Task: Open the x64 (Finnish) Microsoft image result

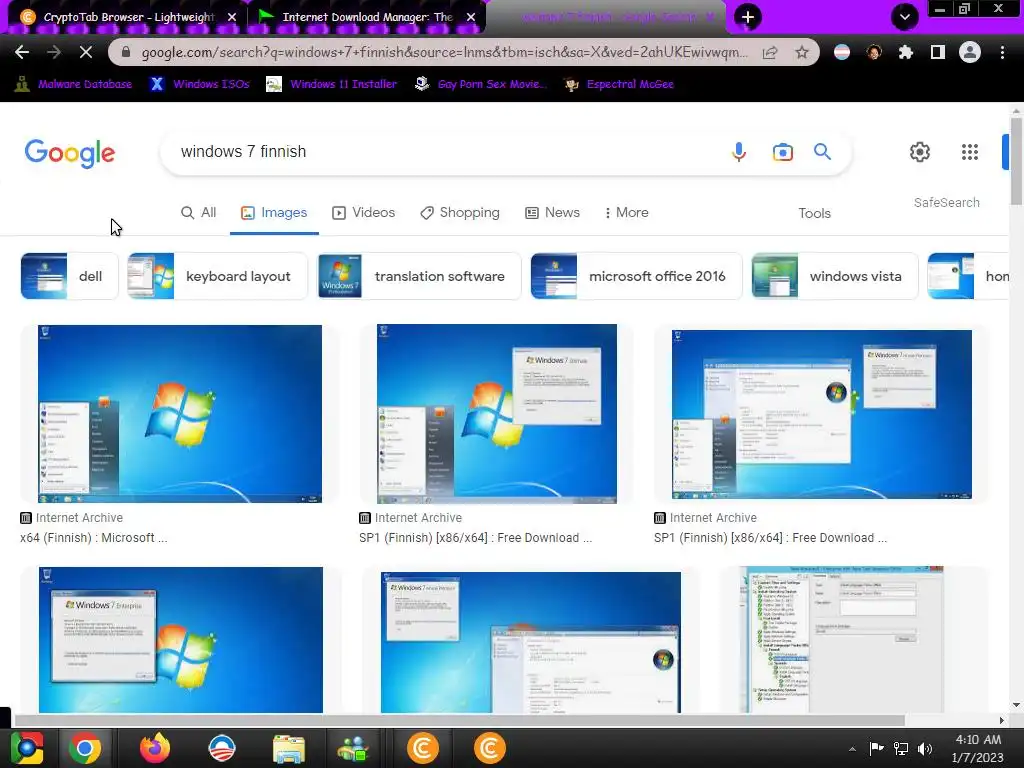Action: point(180,414)
